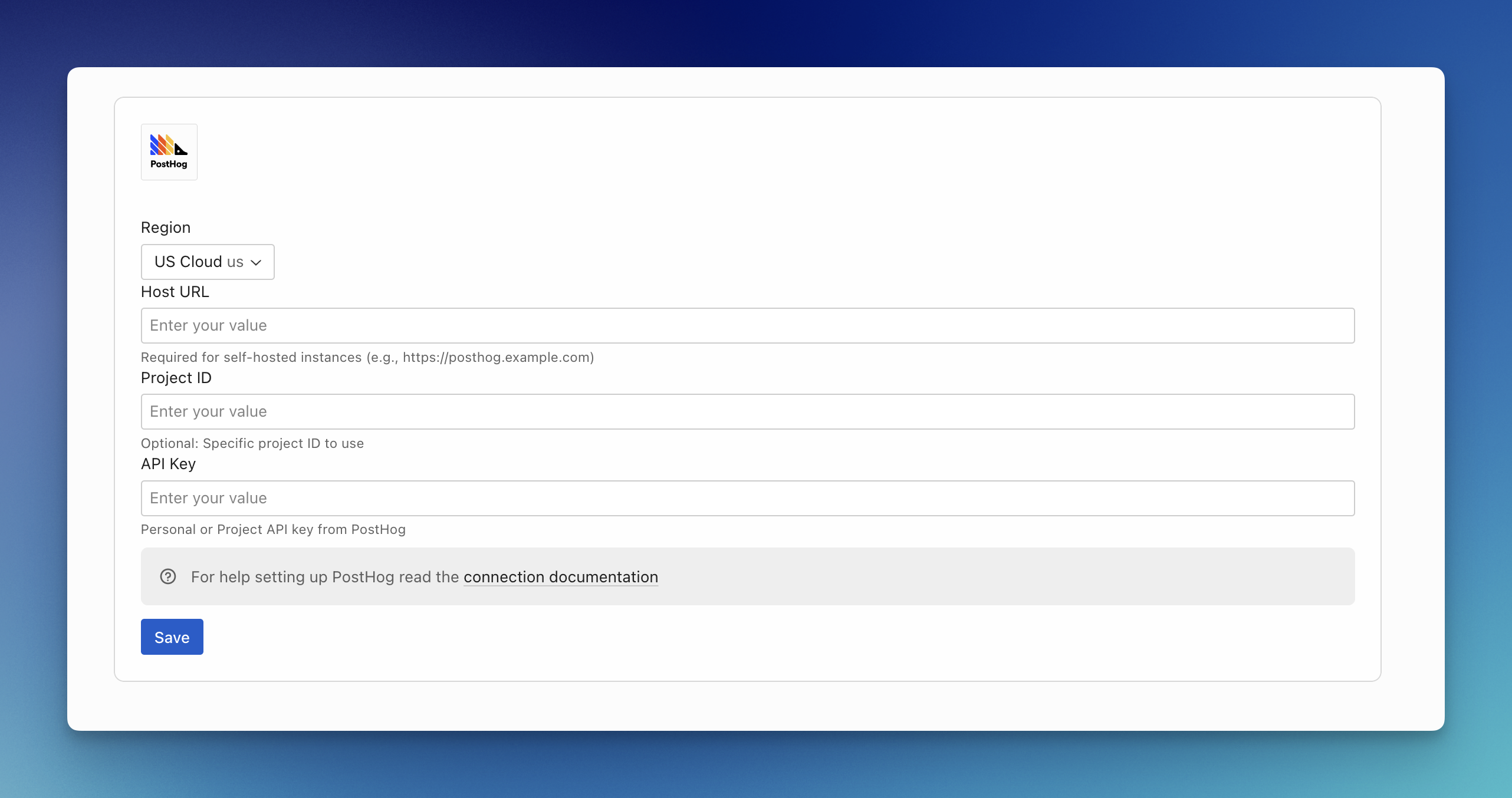This screenshot has width=1512, height=798.
Task: Click the 'us' region code in selector
Action: click(x=235, y=262)
